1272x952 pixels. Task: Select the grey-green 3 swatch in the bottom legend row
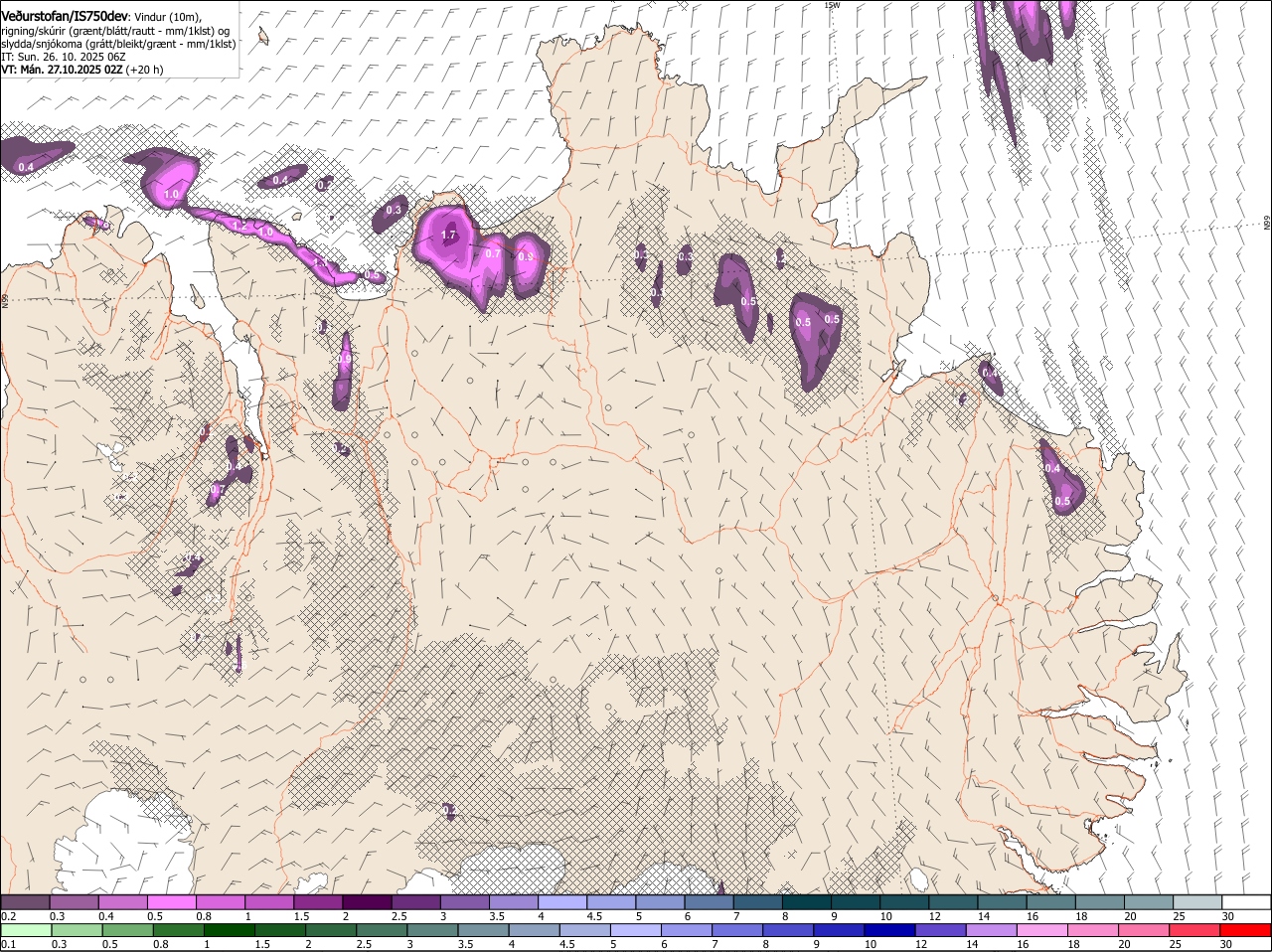coord(433,931)
